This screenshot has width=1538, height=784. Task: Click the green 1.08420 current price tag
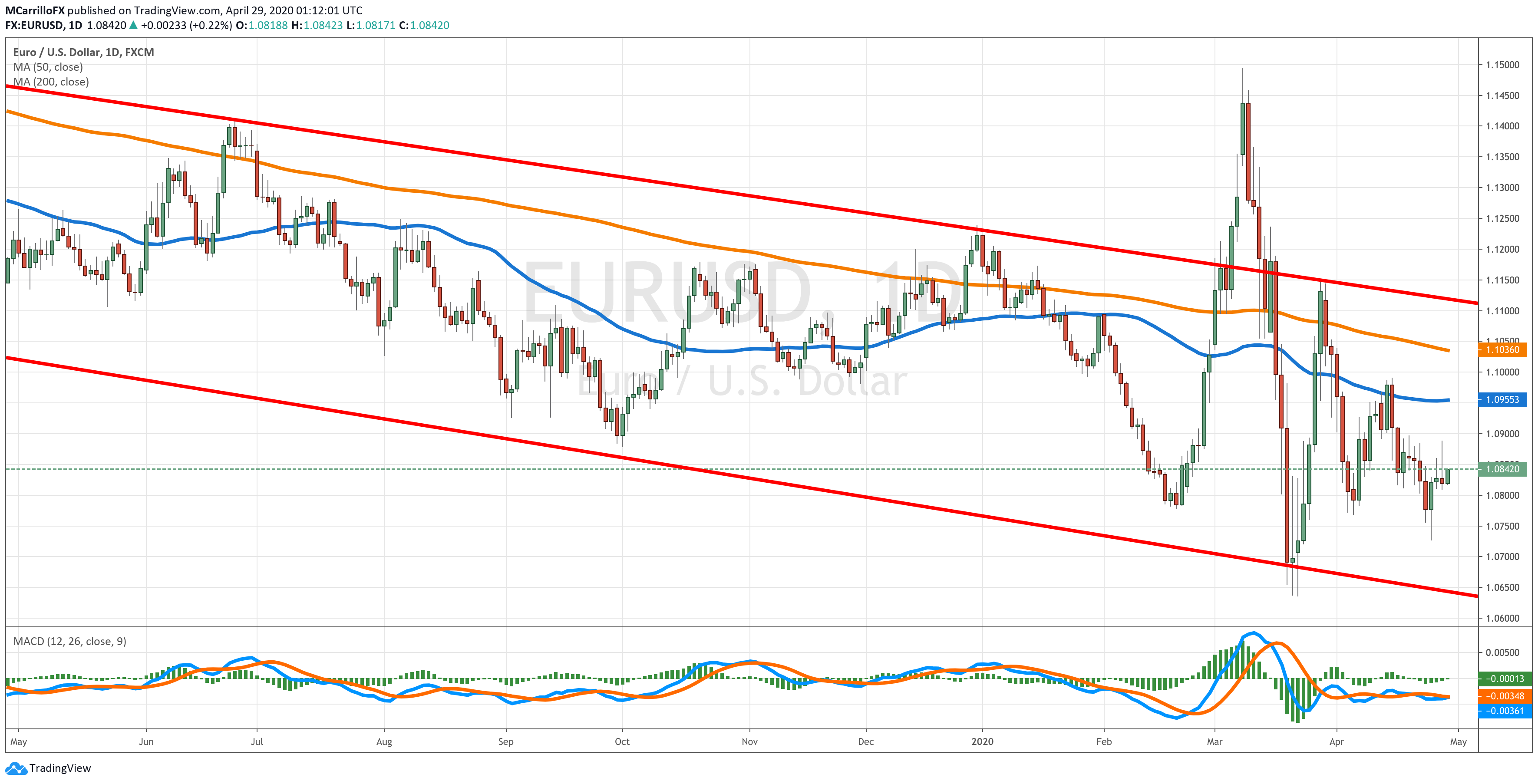[x=1502, y=469]
